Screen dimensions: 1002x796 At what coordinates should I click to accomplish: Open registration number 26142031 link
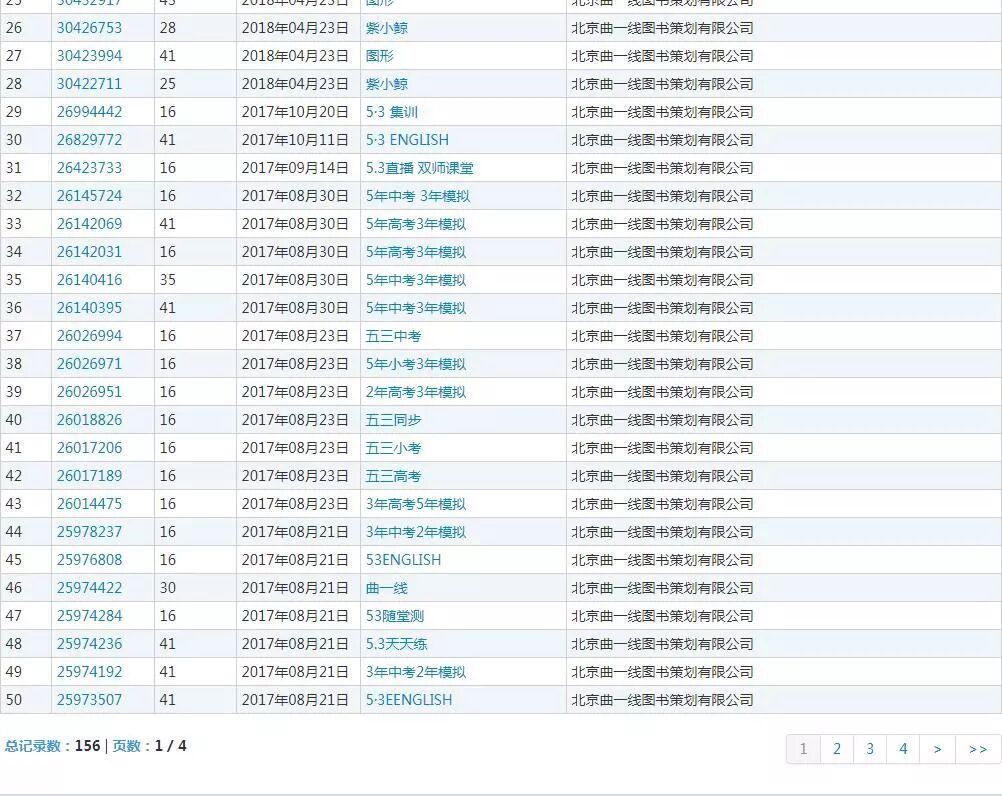point(89,252)
